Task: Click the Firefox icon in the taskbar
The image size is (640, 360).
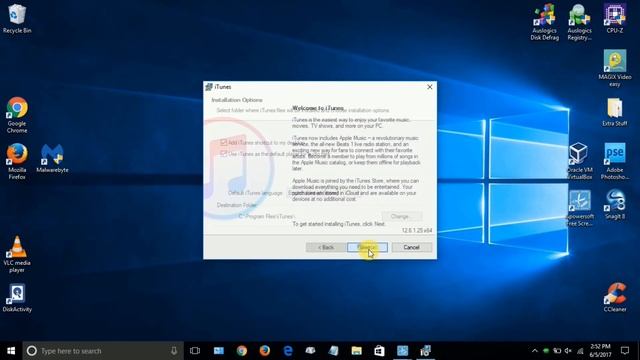Action: [264, 351]
